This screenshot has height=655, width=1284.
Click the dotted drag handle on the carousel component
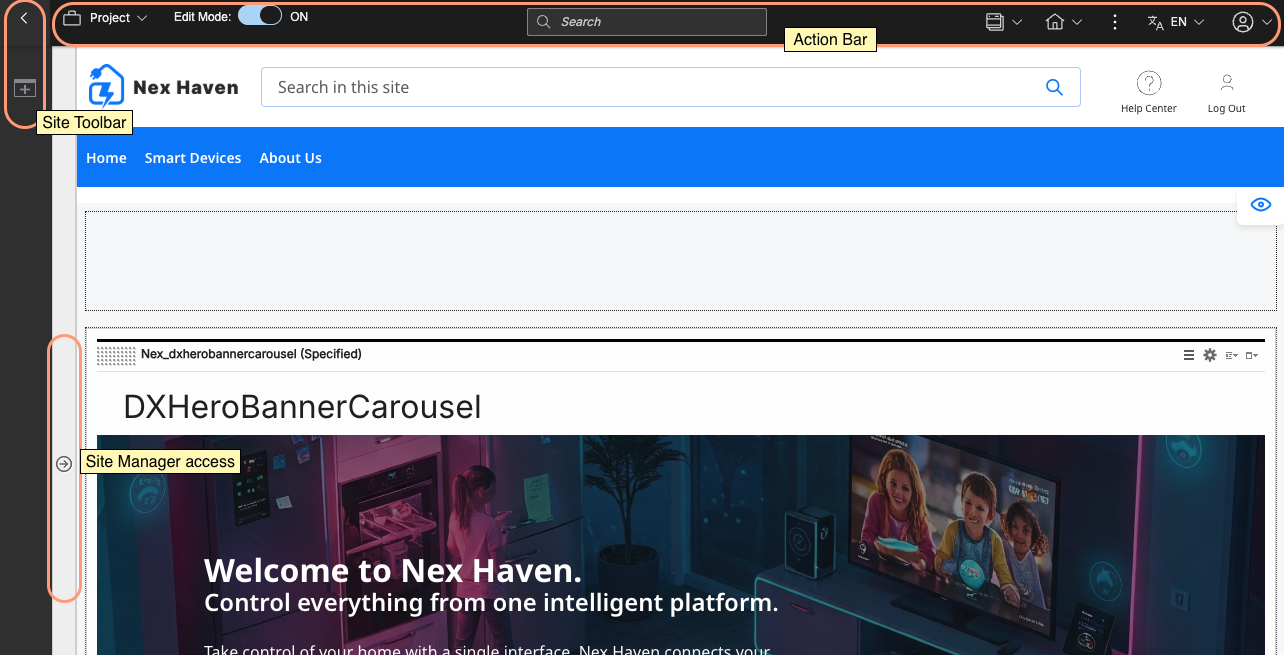point(115,354)
